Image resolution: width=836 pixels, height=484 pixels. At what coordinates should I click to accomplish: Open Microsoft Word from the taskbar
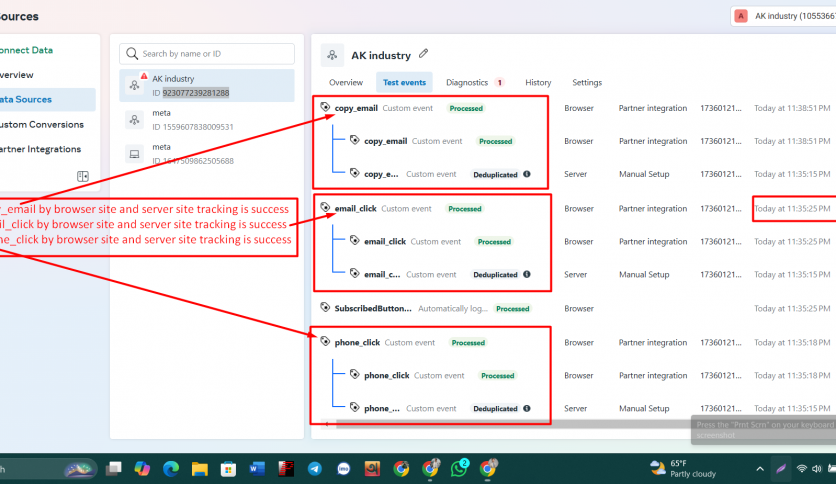(x=257, y=469)
